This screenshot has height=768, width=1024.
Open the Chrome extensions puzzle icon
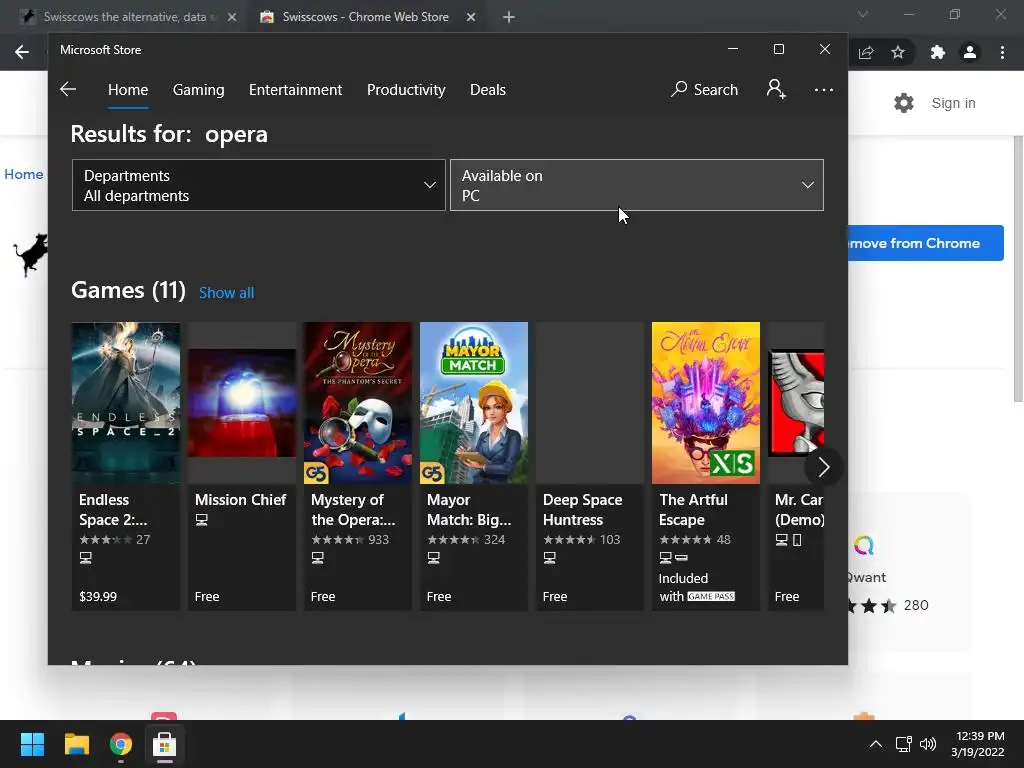tap(938, 52)
